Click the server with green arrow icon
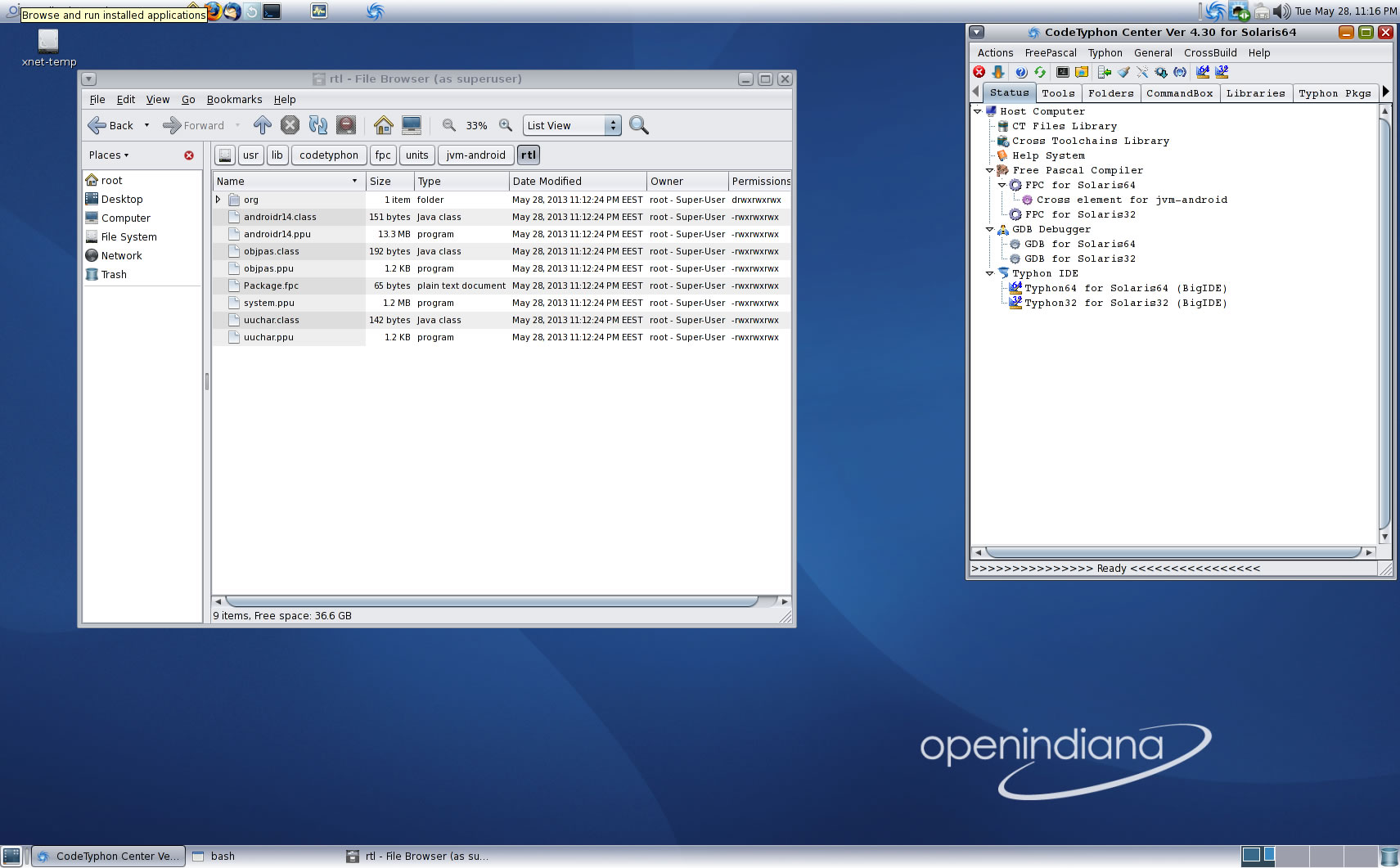Viewport: 1400px width, 868px height. [x=1105, y=72]
